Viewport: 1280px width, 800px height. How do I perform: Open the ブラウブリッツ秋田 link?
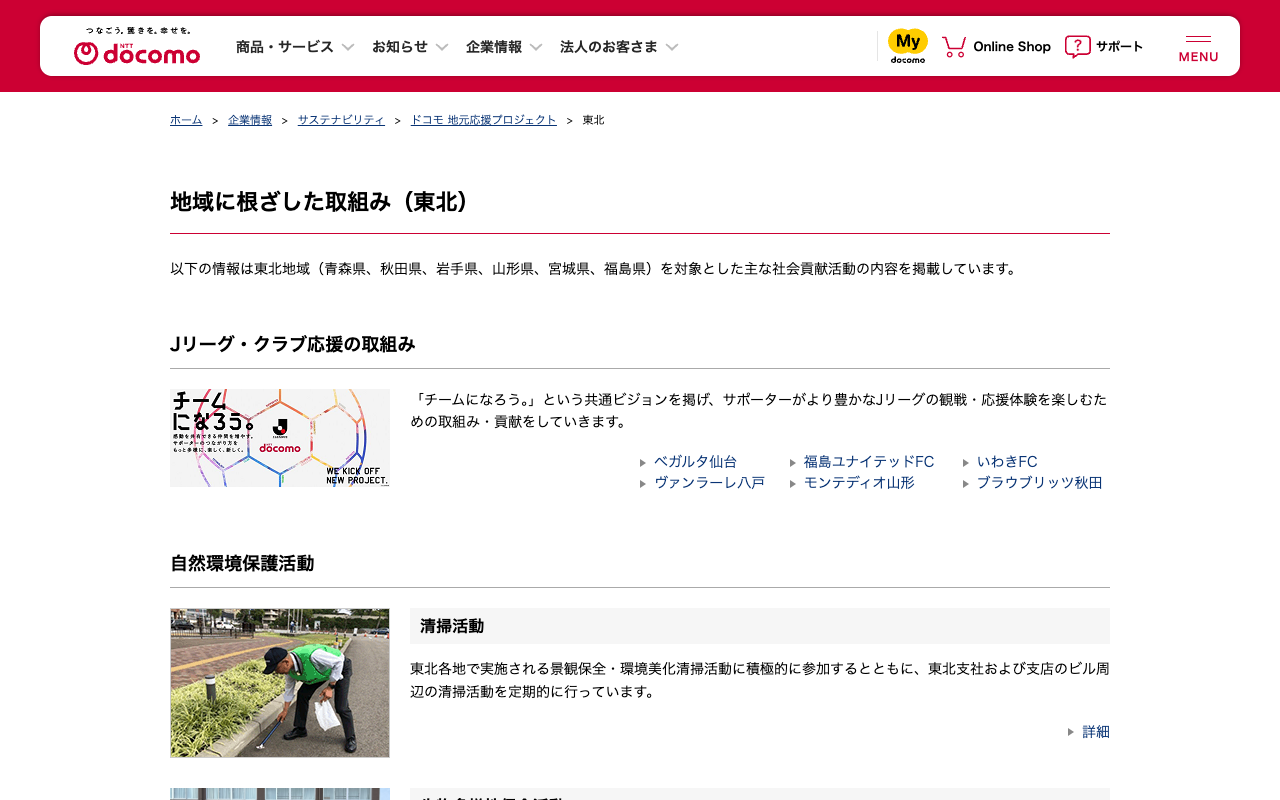point(1039,483)
